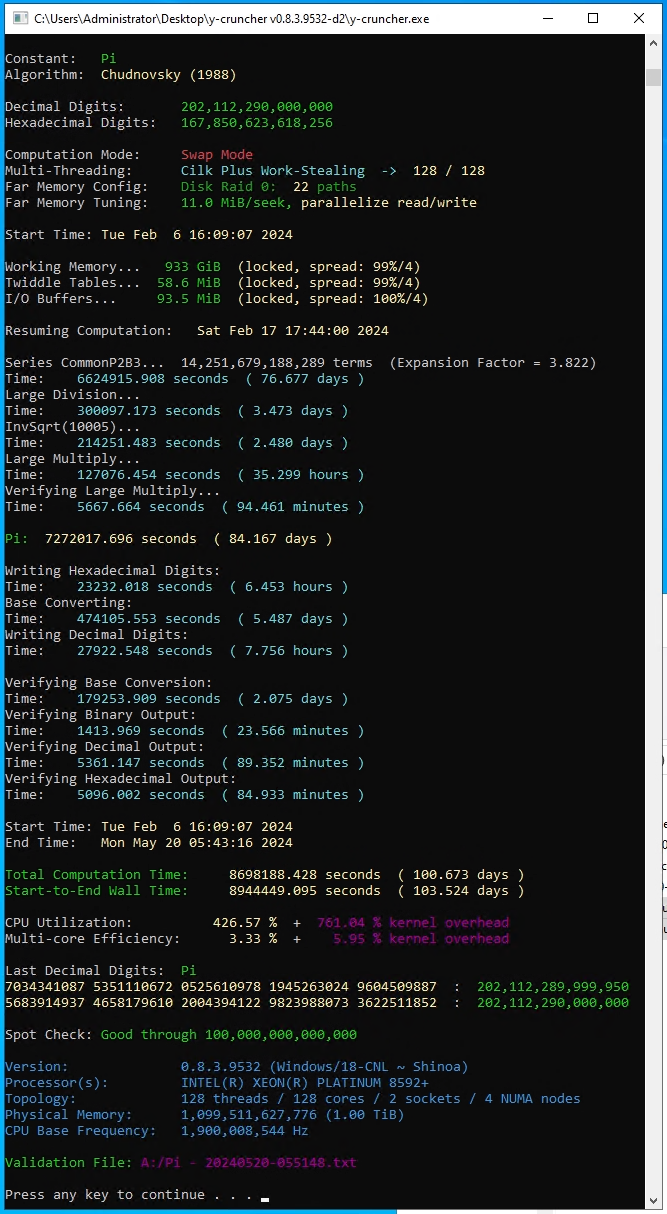Click the y-cruncher console icon in title bar
The height and width of the screenshot is (1214, 667).
[19, 18]
